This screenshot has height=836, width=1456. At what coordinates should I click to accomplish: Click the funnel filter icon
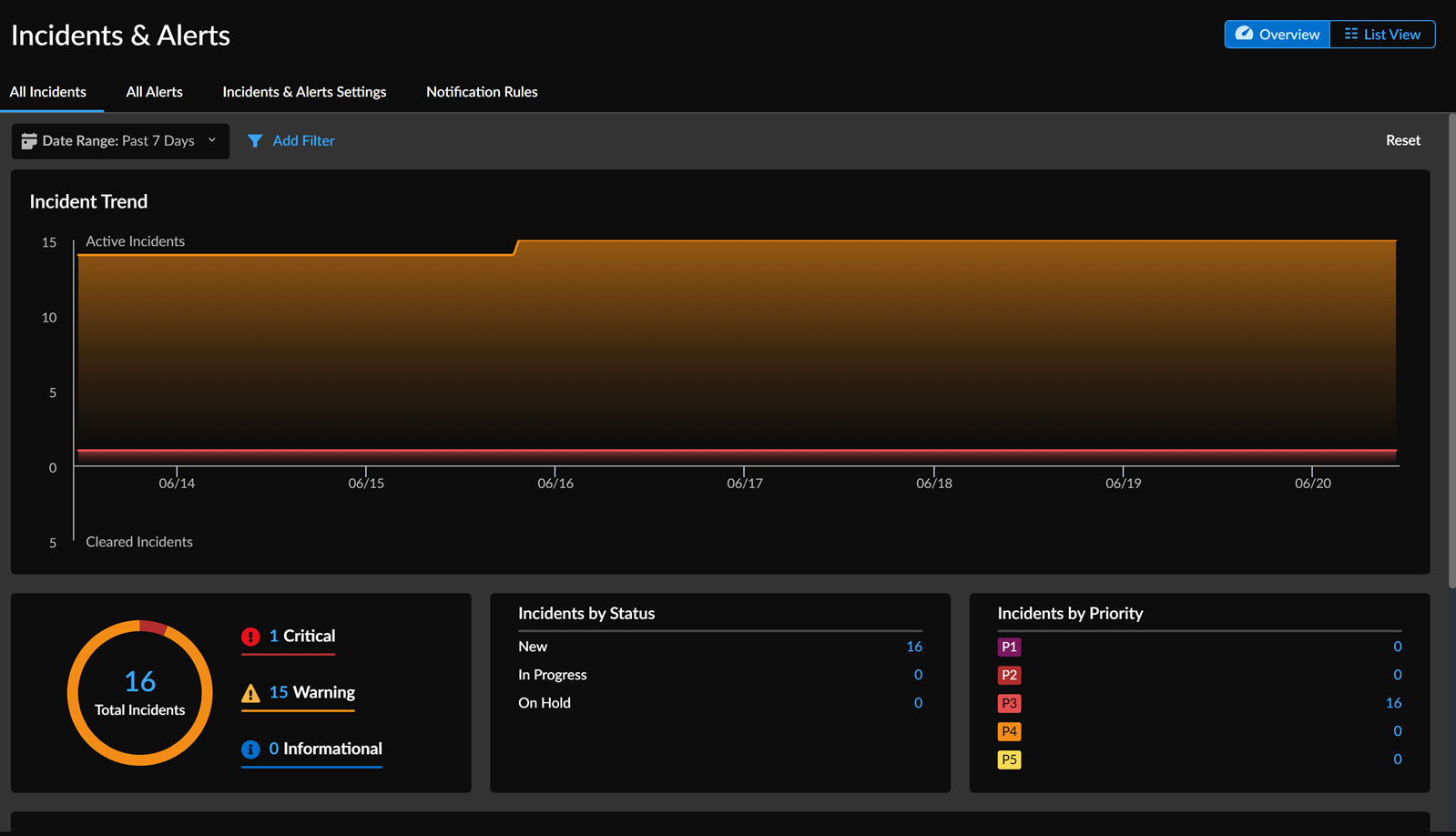click(255, 141)
